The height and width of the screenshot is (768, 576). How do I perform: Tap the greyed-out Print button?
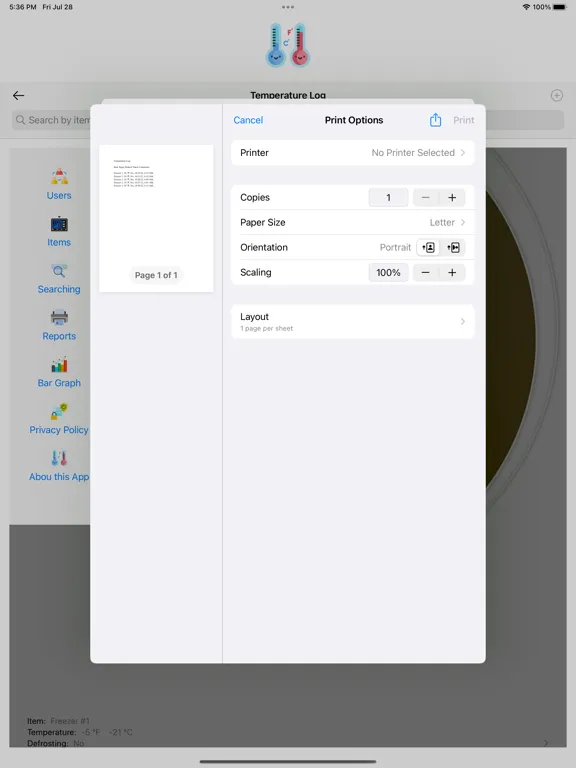coord(463,120)
